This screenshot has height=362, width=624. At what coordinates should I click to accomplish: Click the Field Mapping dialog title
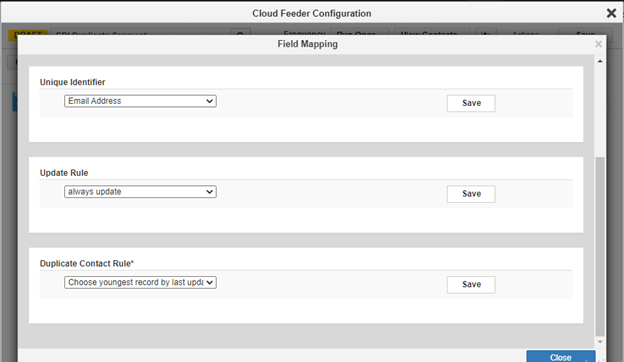pyautogui.click(x=308, y=44)
